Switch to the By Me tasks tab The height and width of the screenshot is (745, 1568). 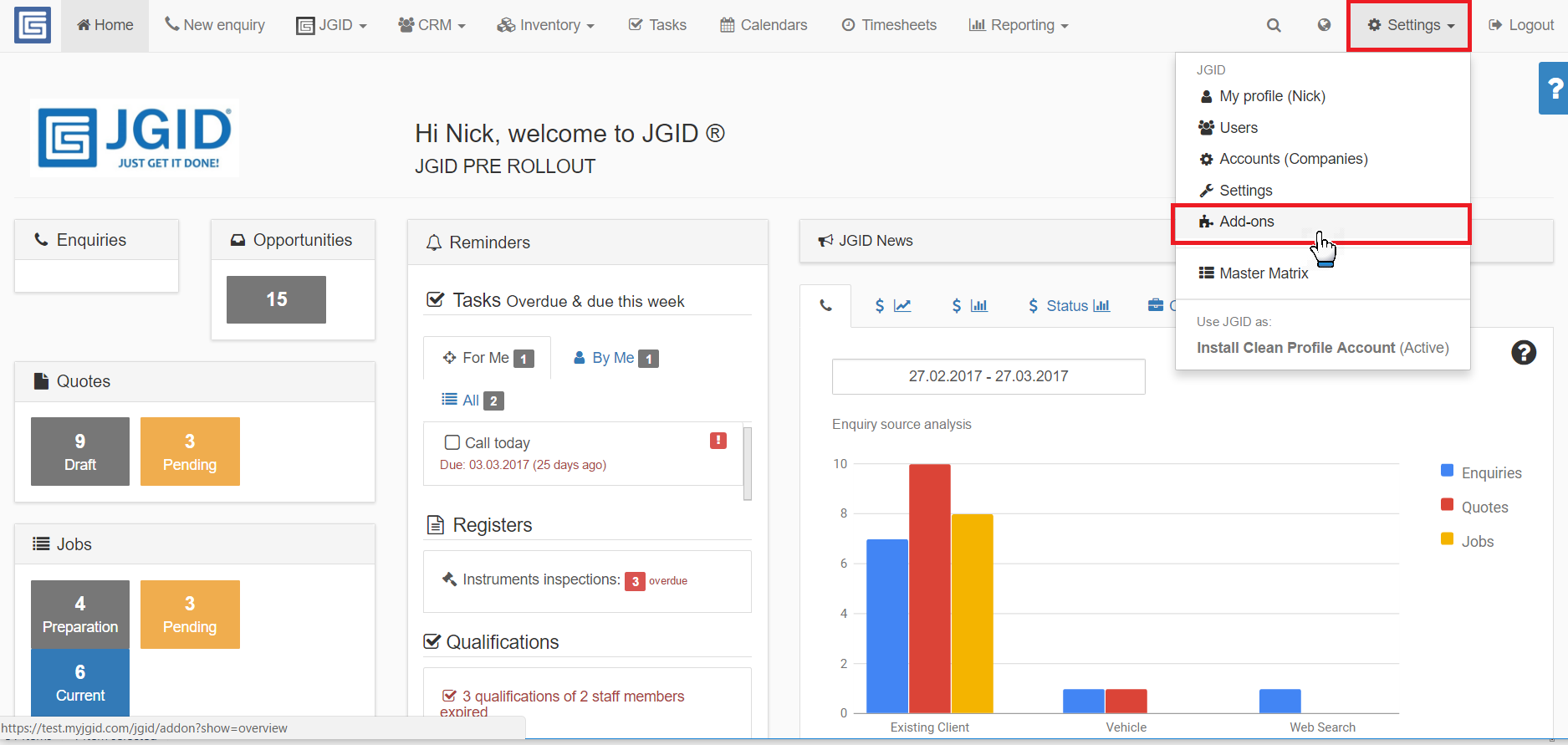pos(616,358)
